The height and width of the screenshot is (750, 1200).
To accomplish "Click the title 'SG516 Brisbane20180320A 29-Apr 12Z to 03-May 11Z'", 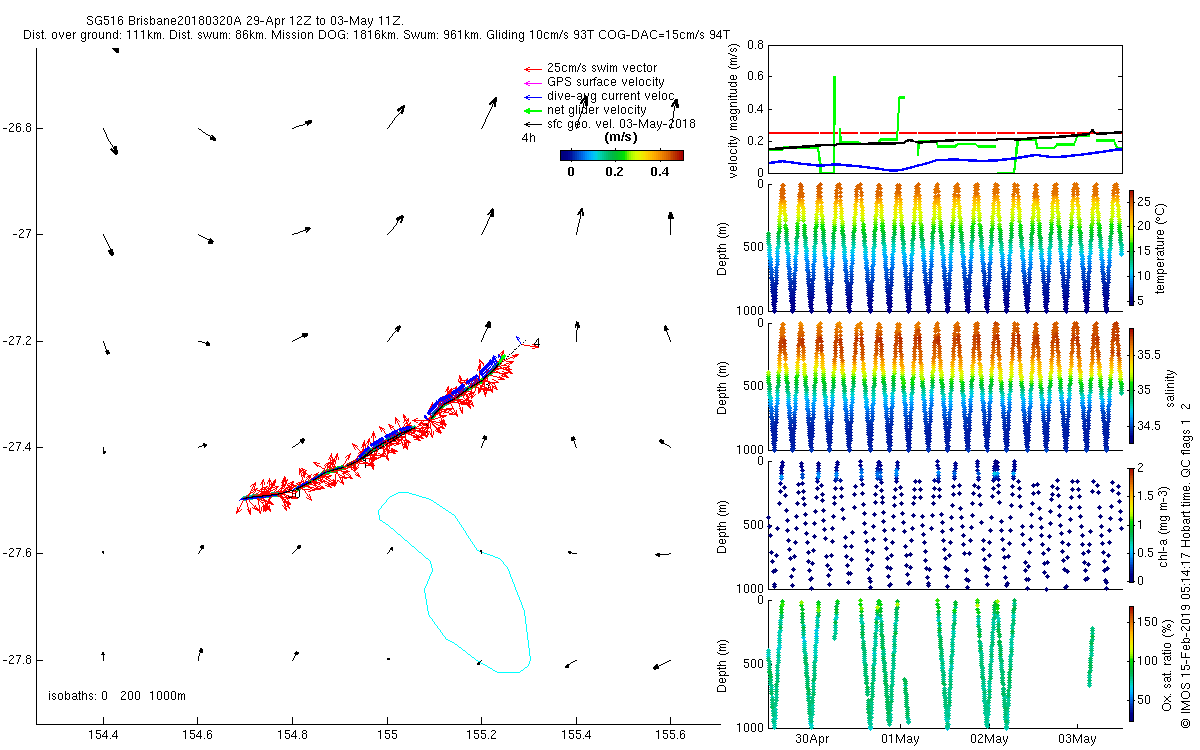I will point(244,21).
